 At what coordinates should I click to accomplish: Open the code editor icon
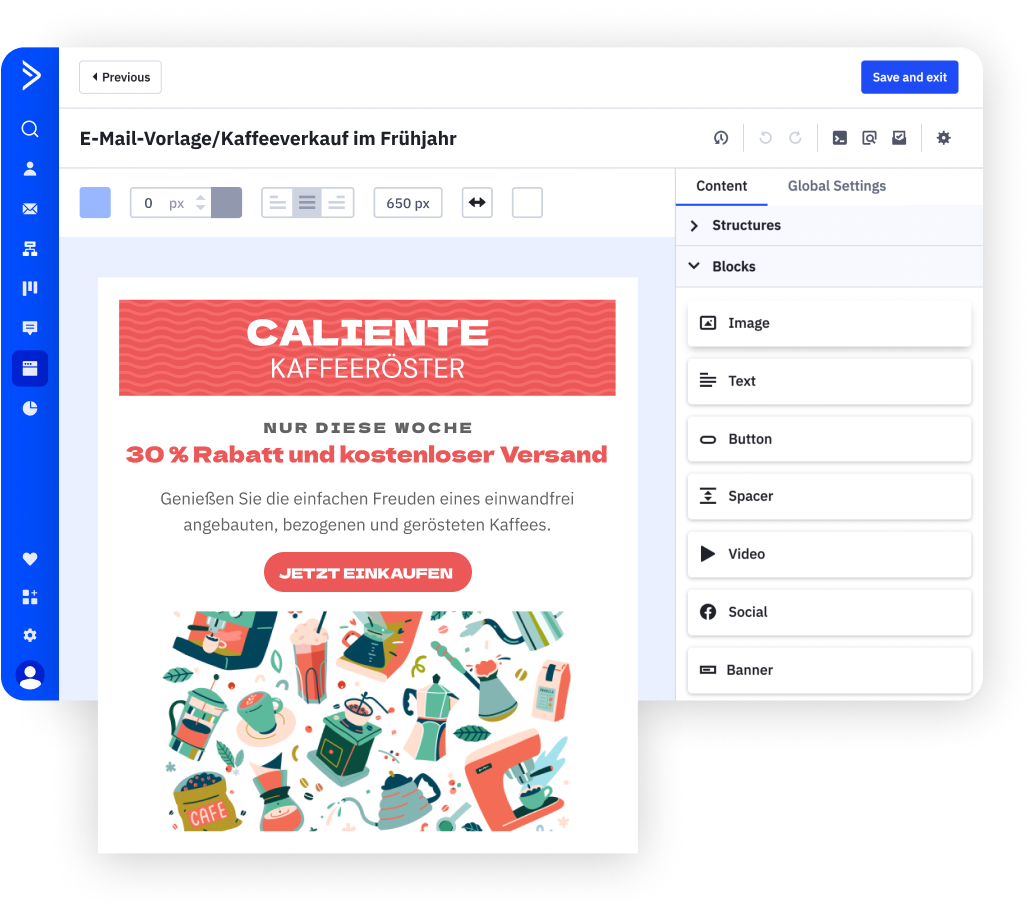[x=839, y=138]
